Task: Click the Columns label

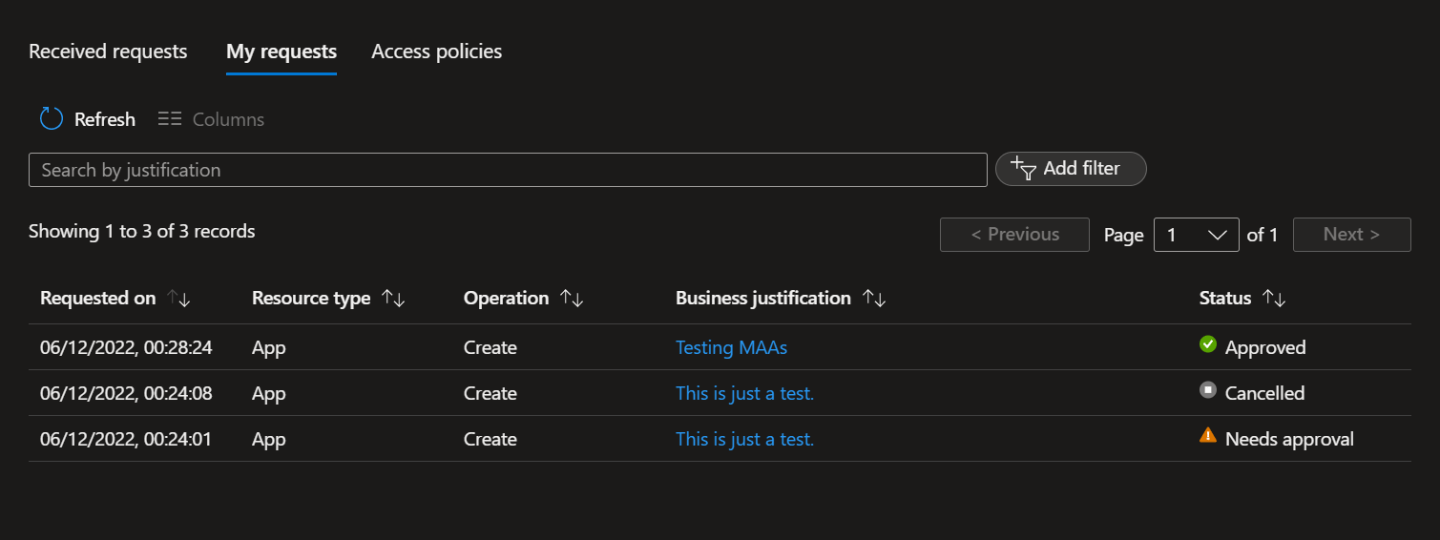Action: click(x=228, y=119)
